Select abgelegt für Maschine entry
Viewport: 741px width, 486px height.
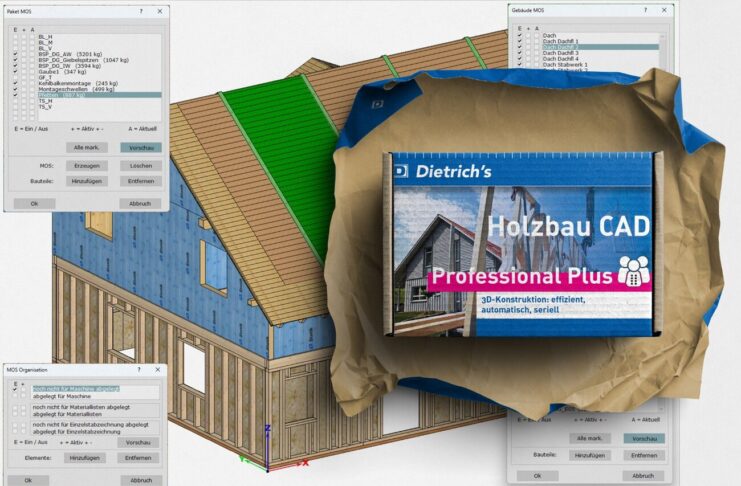[x=62, y=396]
